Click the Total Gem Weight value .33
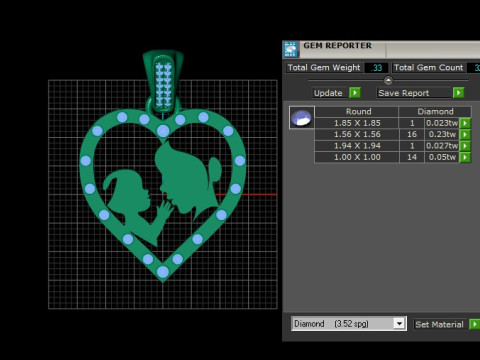The height and width of the screenshot is (360, 480). click(376, 68)
